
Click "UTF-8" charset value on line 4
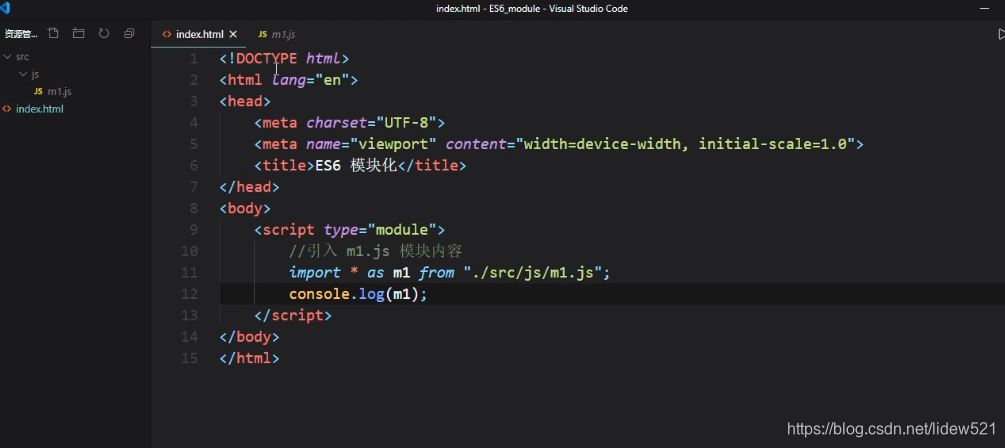point(406,122)
